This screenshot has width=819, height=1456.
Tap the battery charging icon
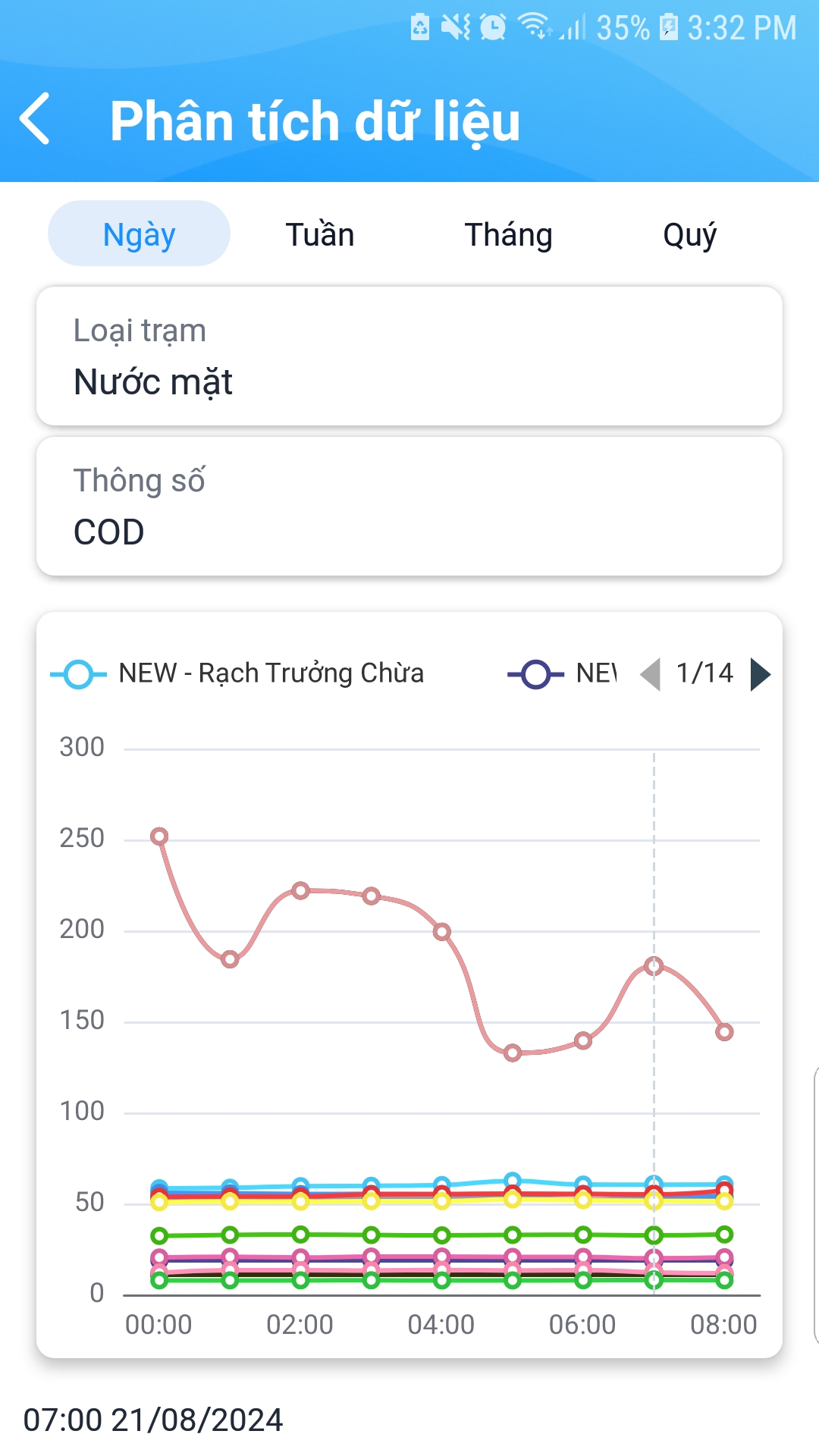pyautogui.click(x=668, y=27)
